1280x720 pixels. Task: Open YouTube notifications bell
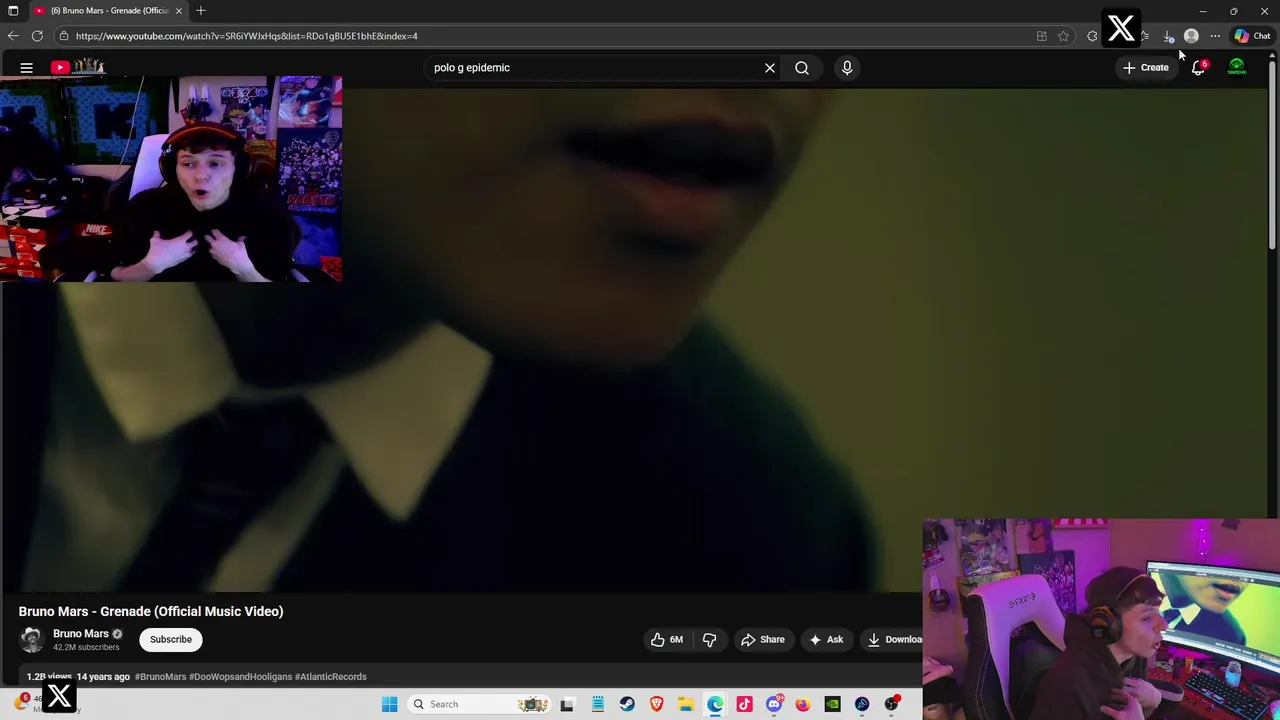click(x=1198, y=68)
